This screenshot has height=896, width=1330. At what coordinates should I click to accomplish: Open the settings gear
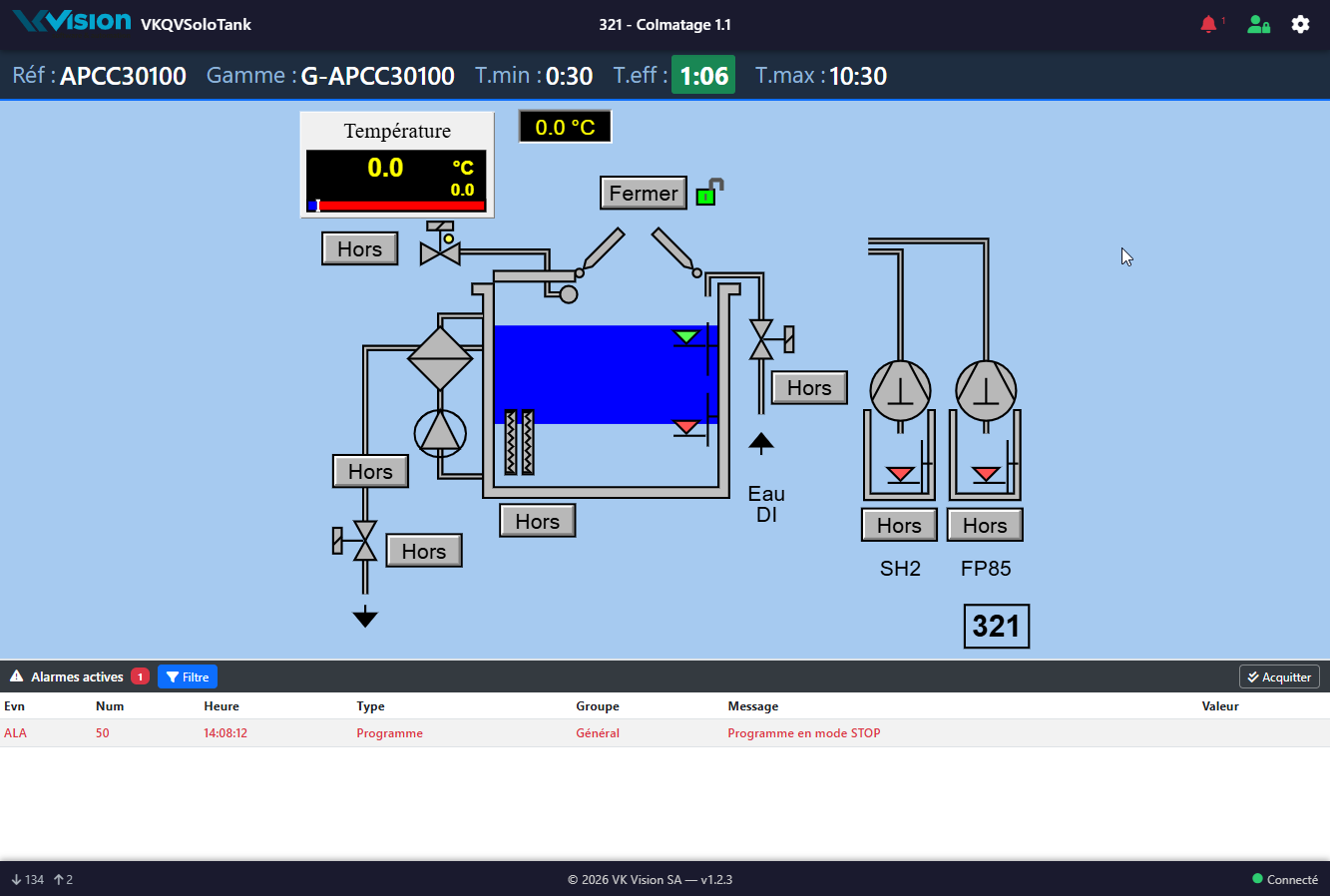point(1300,24)
